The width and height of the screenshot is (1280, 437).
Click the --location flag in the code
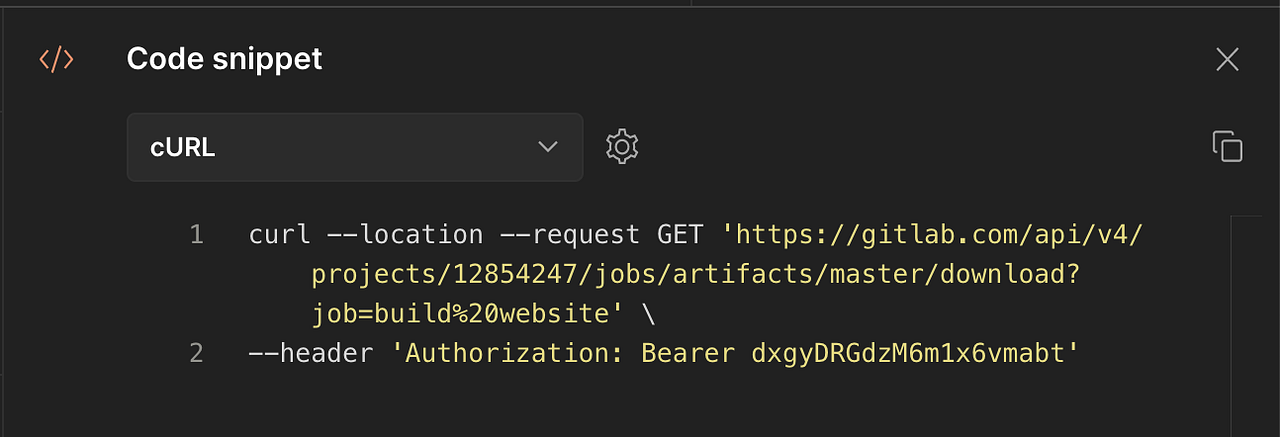[x=406, y=235]
